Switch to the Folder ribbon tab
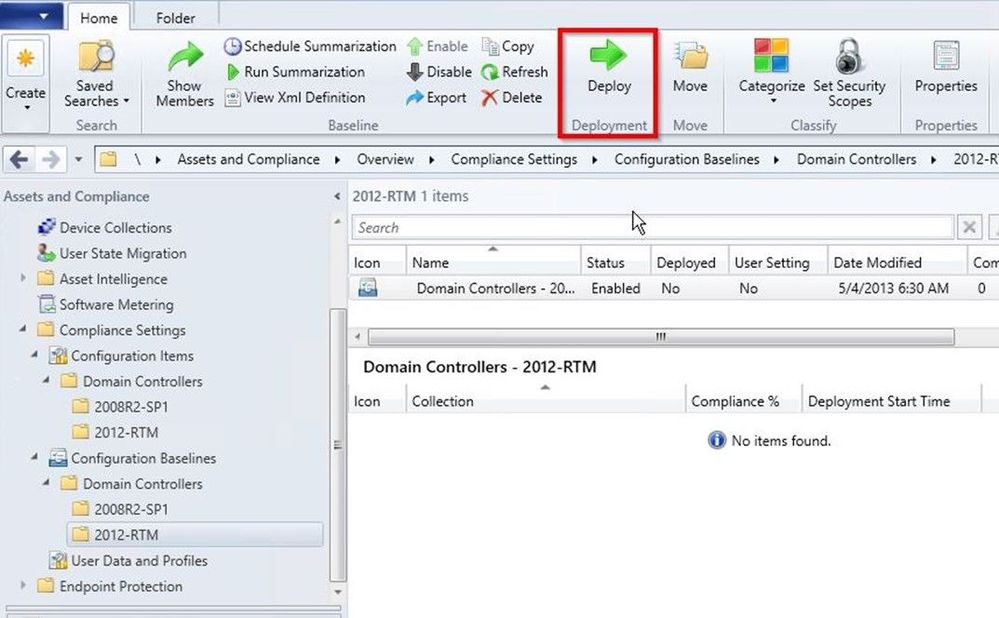This screenshot has width=999, height=618. tap(175, 18)
